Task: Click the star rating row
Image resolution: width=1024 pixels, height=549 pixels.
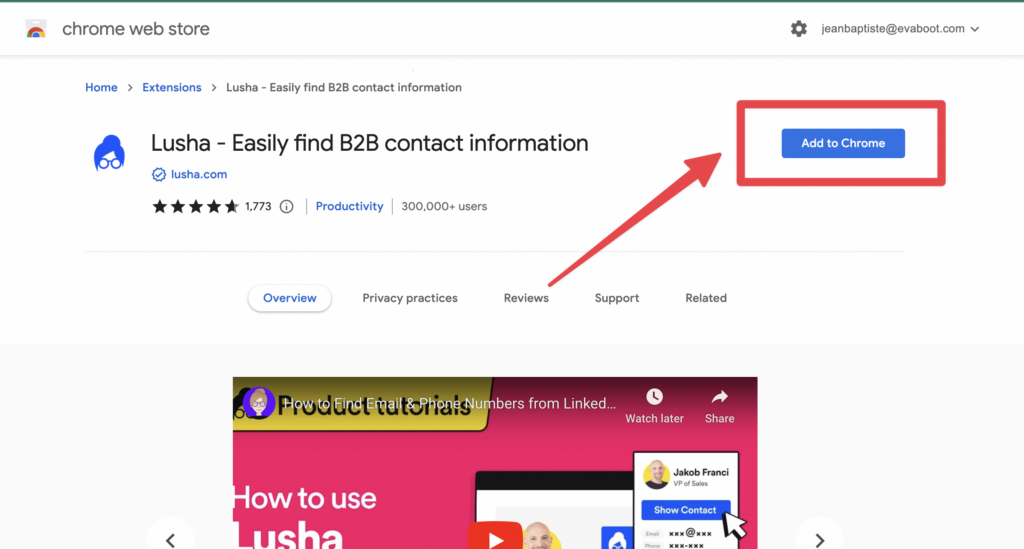Action: point(195,207)
